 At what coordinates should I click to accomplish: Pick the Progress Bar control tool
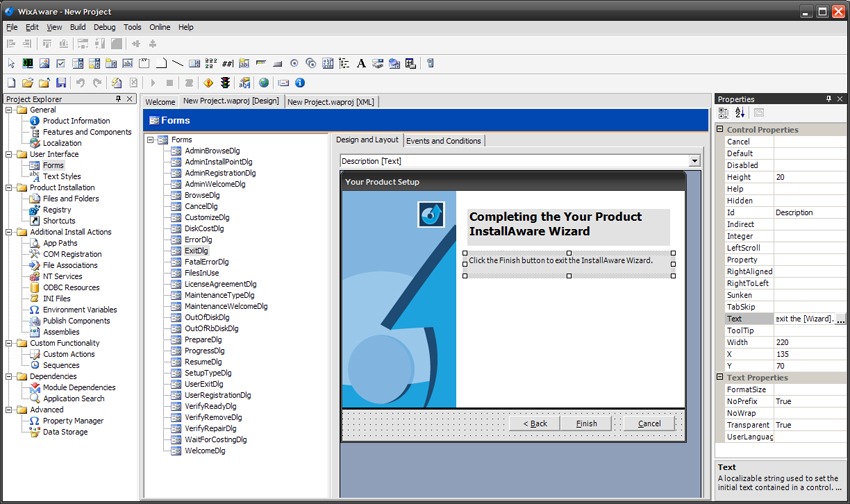tap(261, 63)
